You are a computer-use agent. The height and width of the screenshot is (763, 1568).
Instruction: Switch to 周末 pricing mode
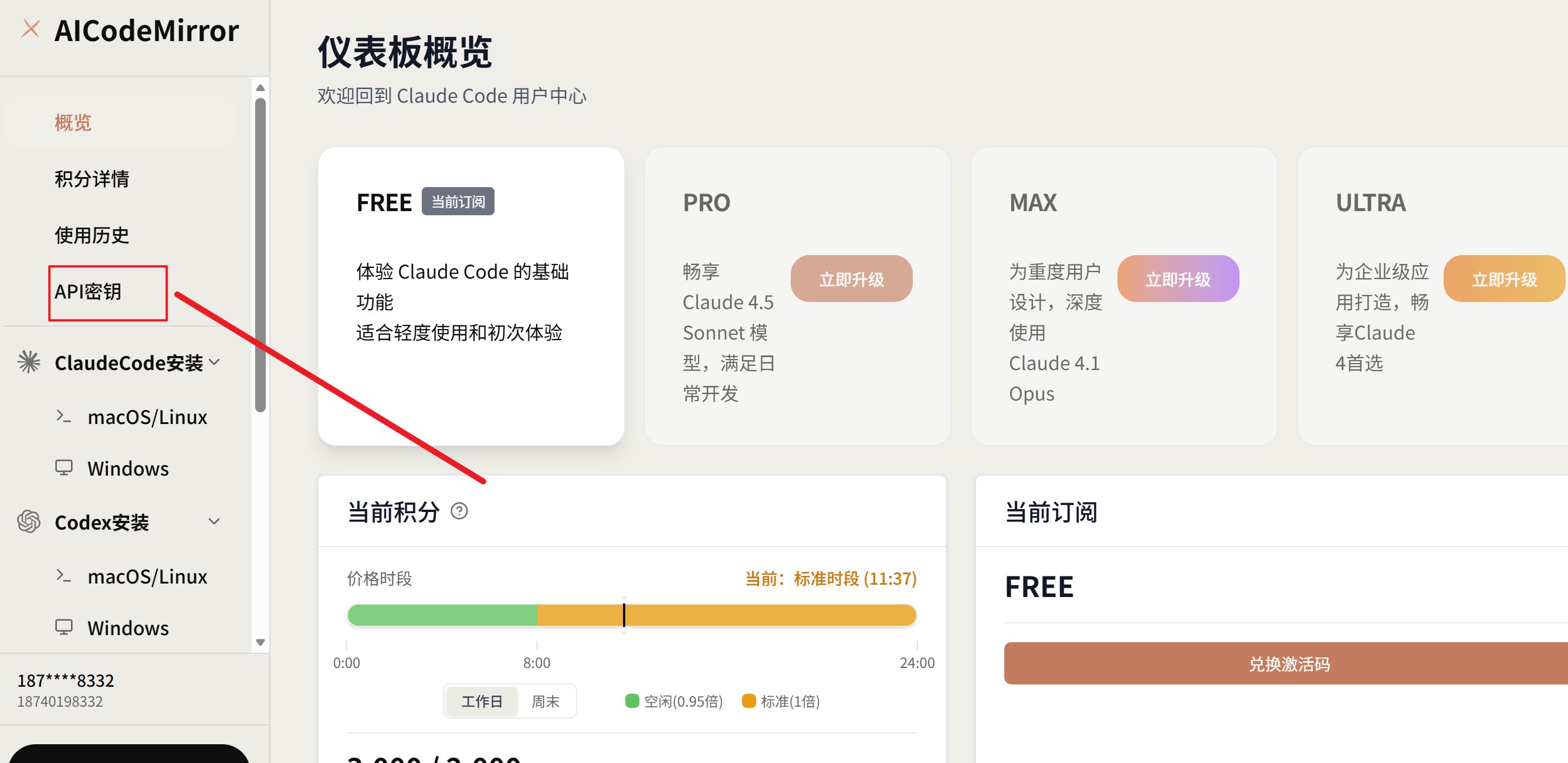546,701
